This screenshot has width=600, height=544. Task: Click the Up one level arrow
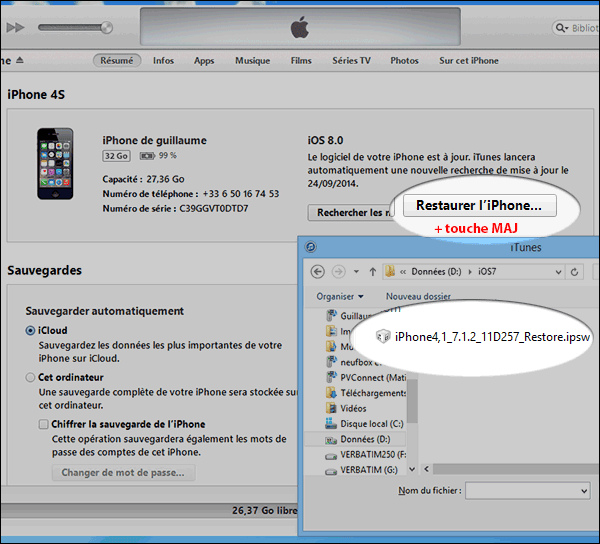coord(373,272)
